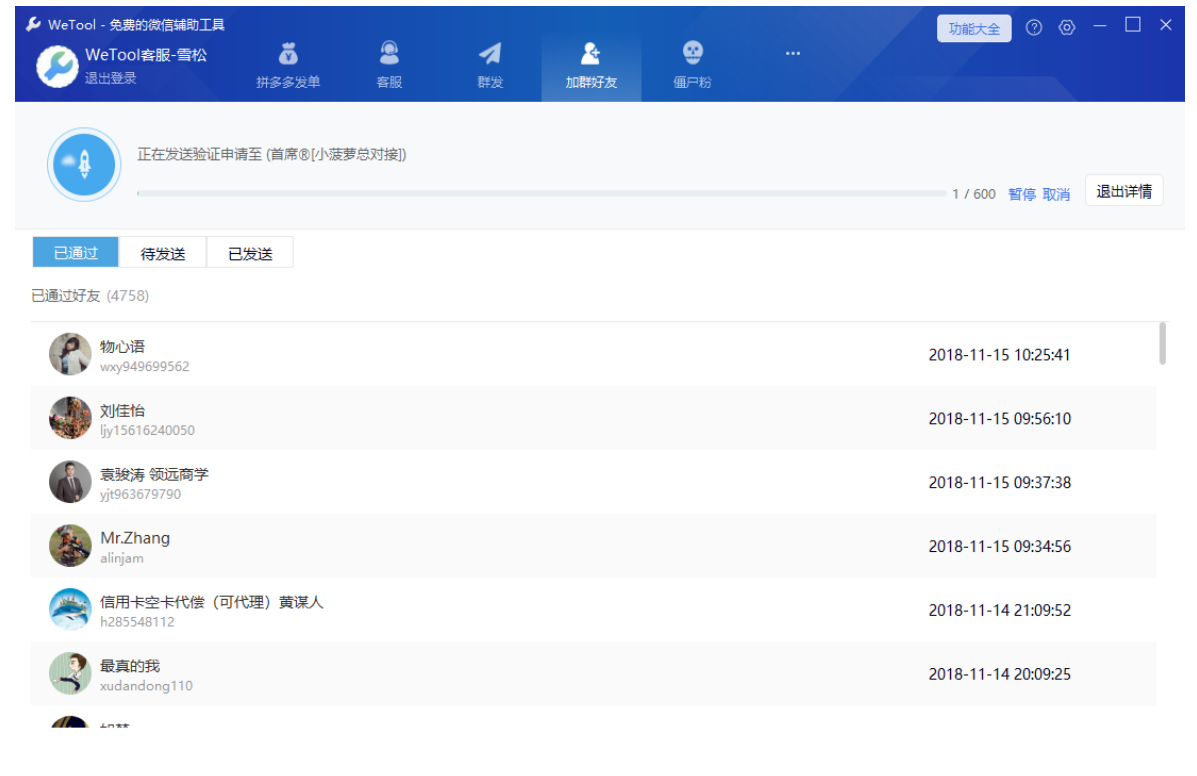Click the WeTool title bar wrench icon
This screenshot has width=1197, height=776.
[x=34, y=24]
